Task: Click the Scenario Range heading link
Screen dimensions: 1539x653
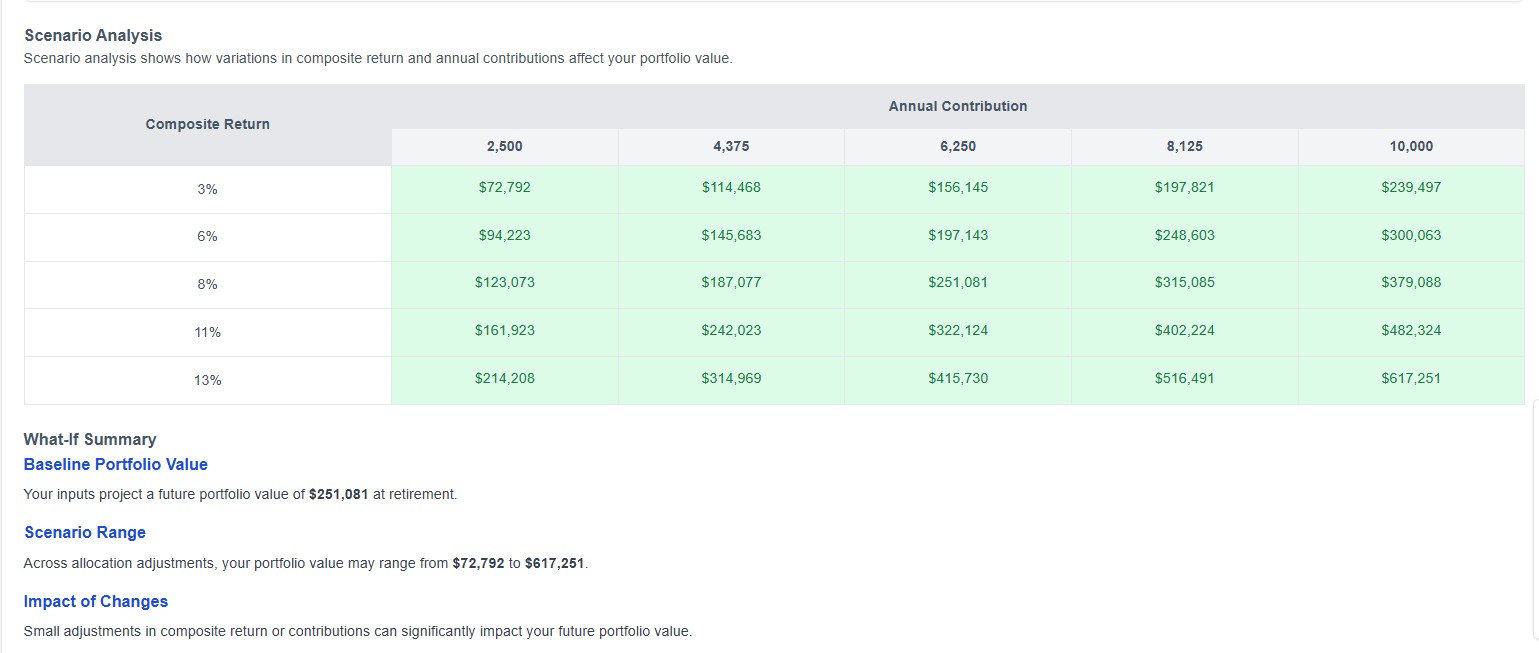Action: click(84, 532)
